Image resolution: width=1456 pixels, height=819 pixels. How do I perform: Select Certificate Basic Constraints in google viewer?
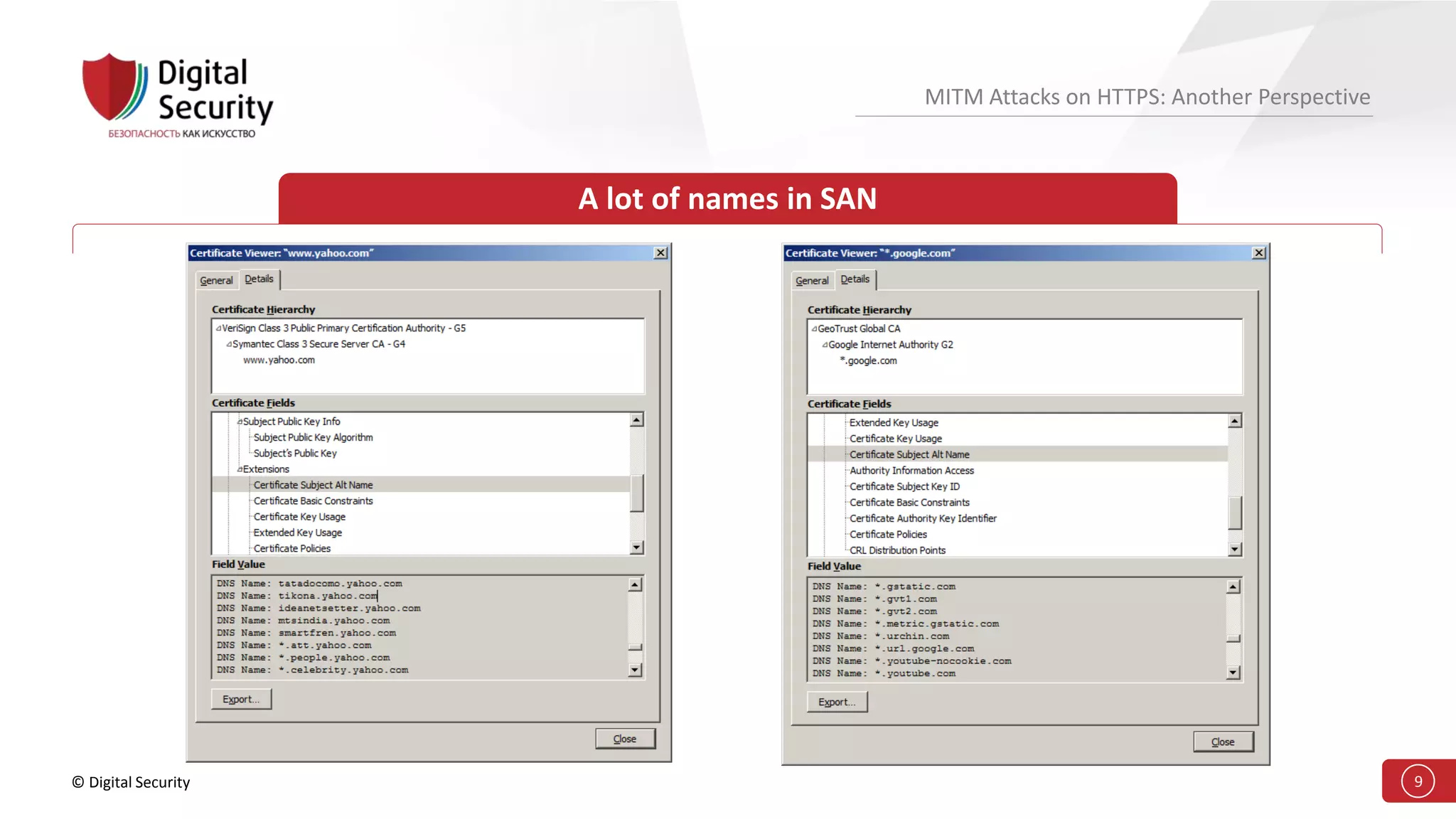coord(909,502)
